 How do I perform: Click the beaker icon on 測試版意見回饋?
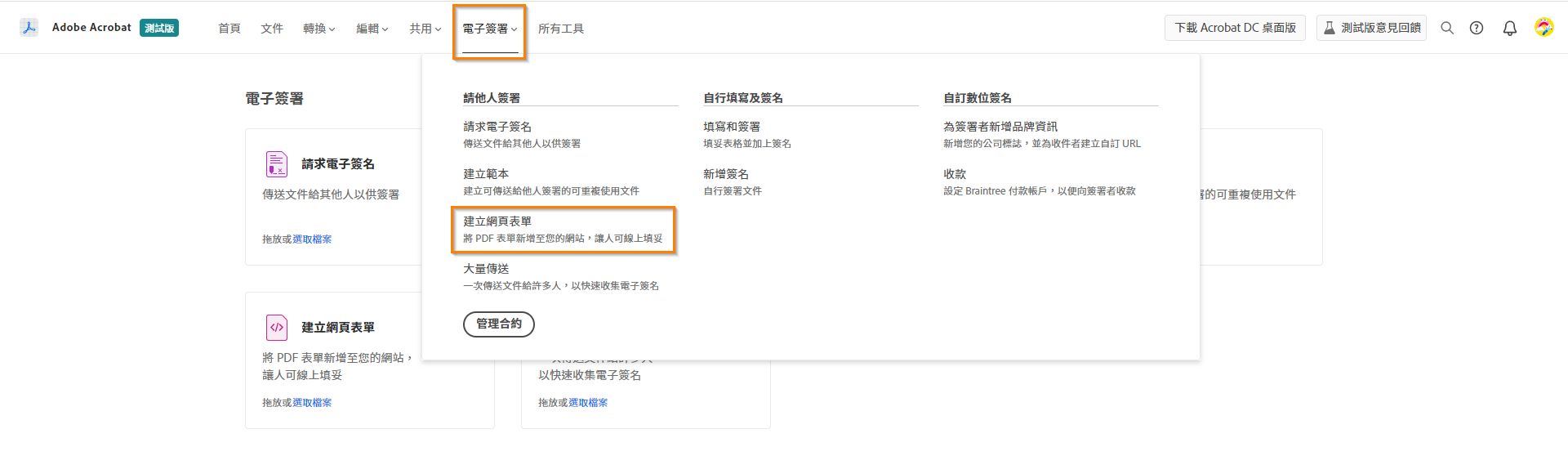tap(1330, 28)
